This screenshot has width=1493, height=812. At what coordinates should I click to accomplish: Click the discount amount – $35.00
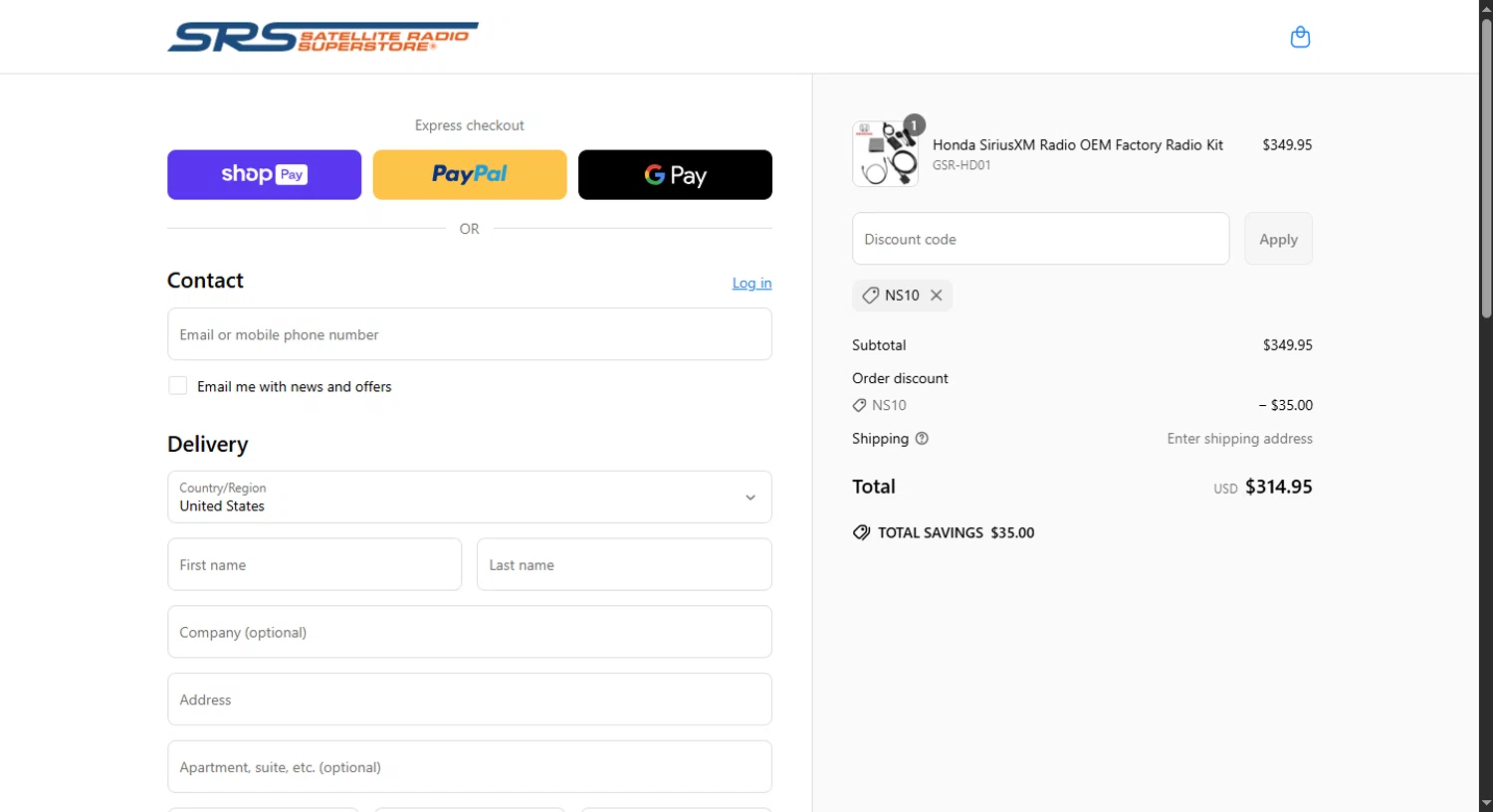pyautogui.click(x=1286, y=406)
